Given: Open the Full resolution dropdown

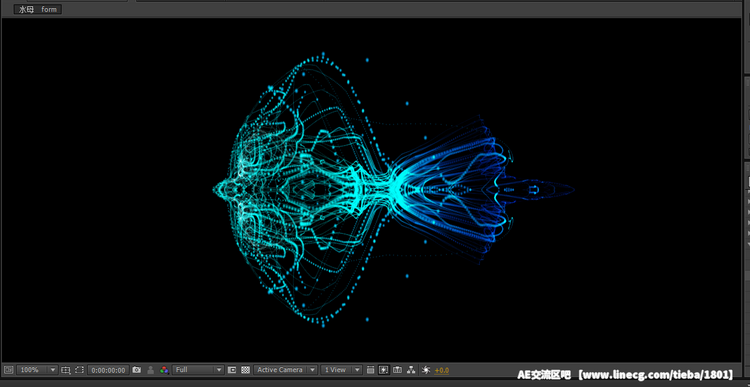Looking at the screenshot, I should click(x=199, y=370).
